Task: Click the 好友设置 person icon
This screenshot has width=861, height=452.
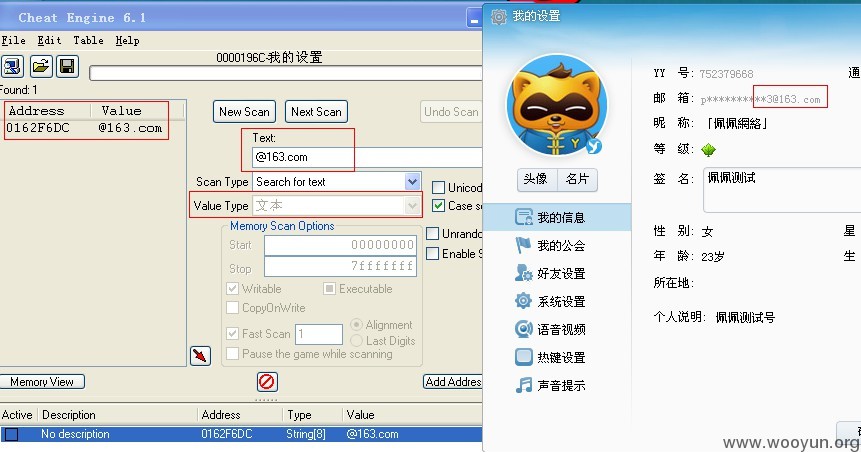Action: [523, 273]
